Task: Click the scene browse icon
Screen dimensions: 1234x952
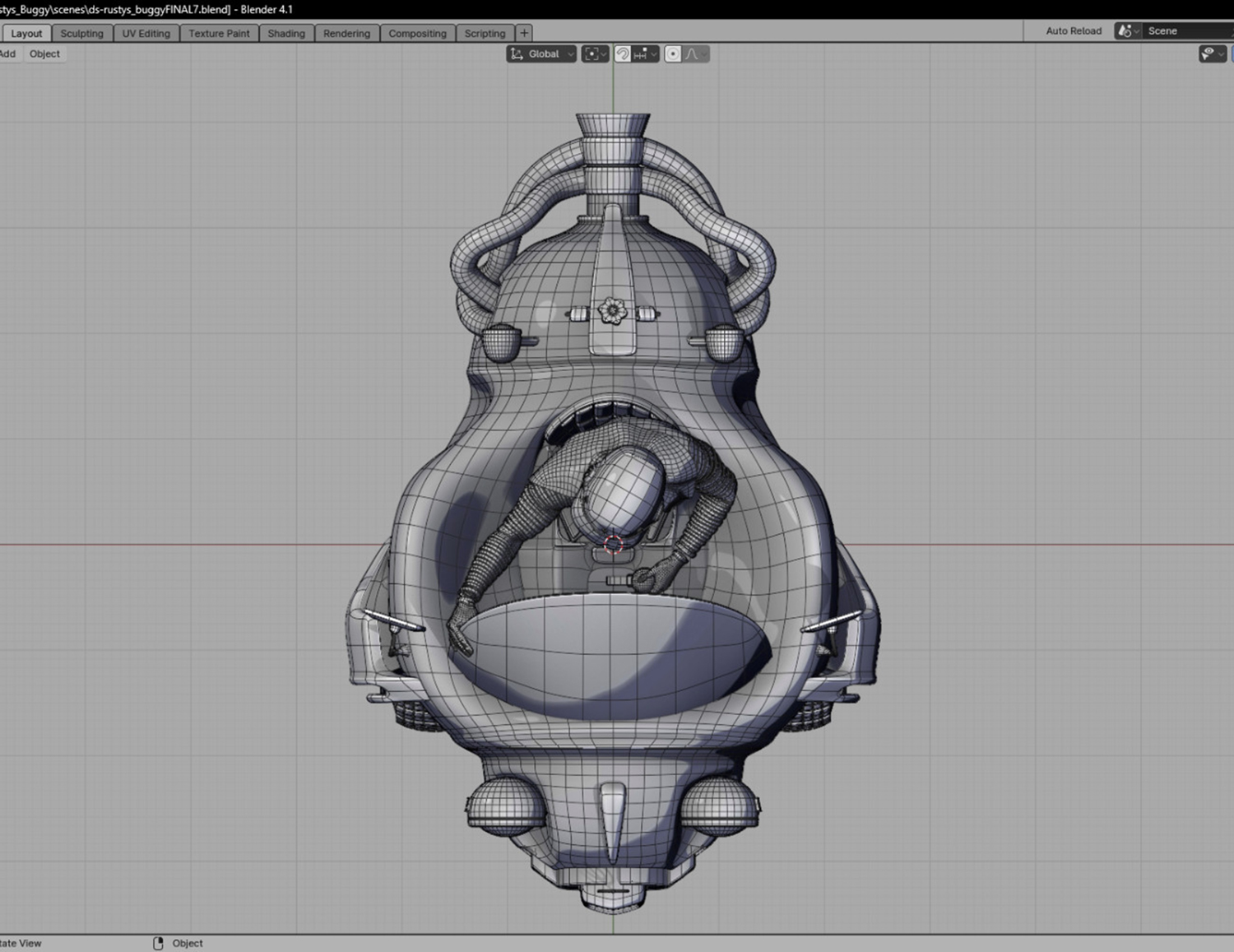Action: 1125,31
